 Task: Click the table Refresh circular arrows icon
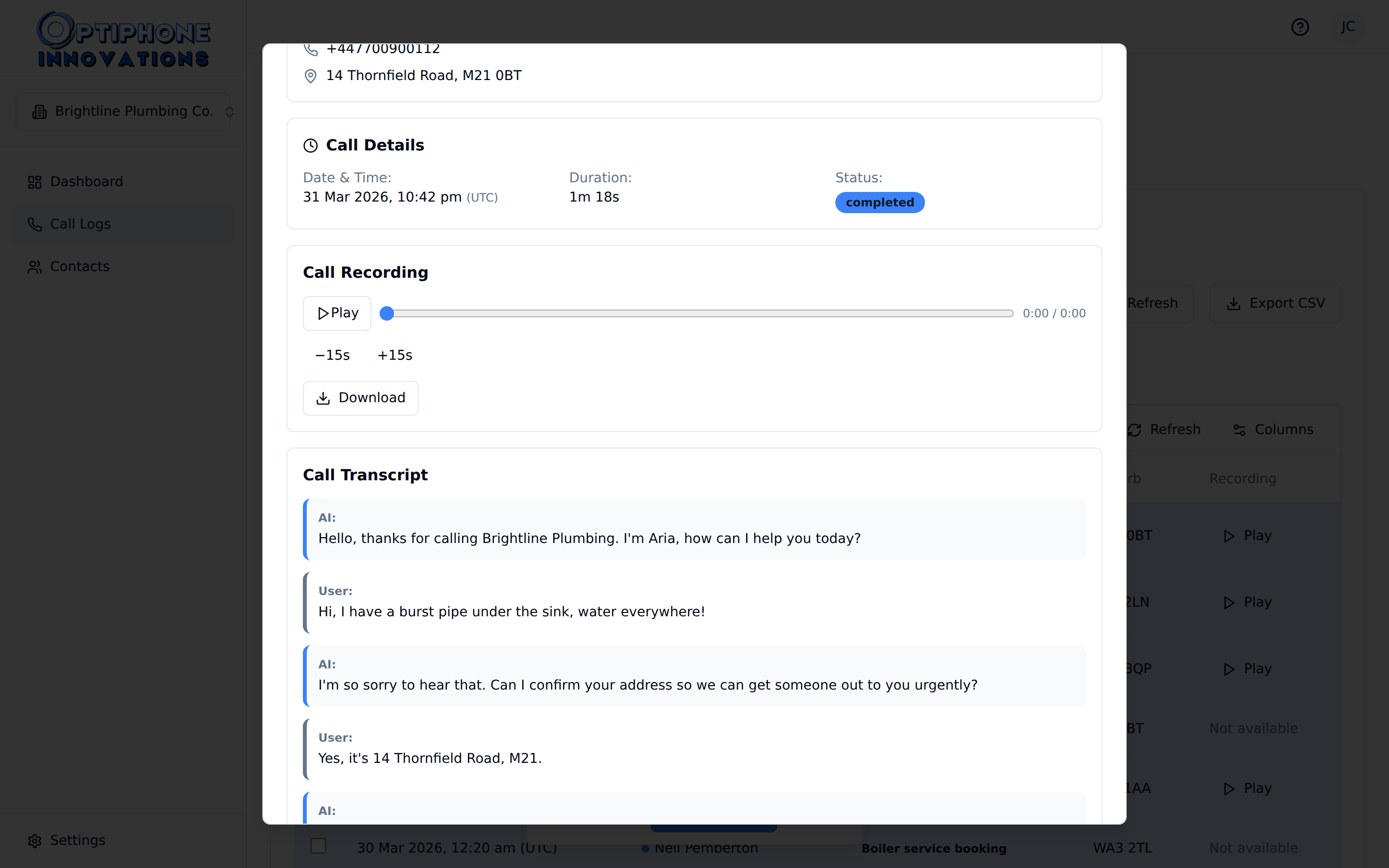pos(1134,430)
